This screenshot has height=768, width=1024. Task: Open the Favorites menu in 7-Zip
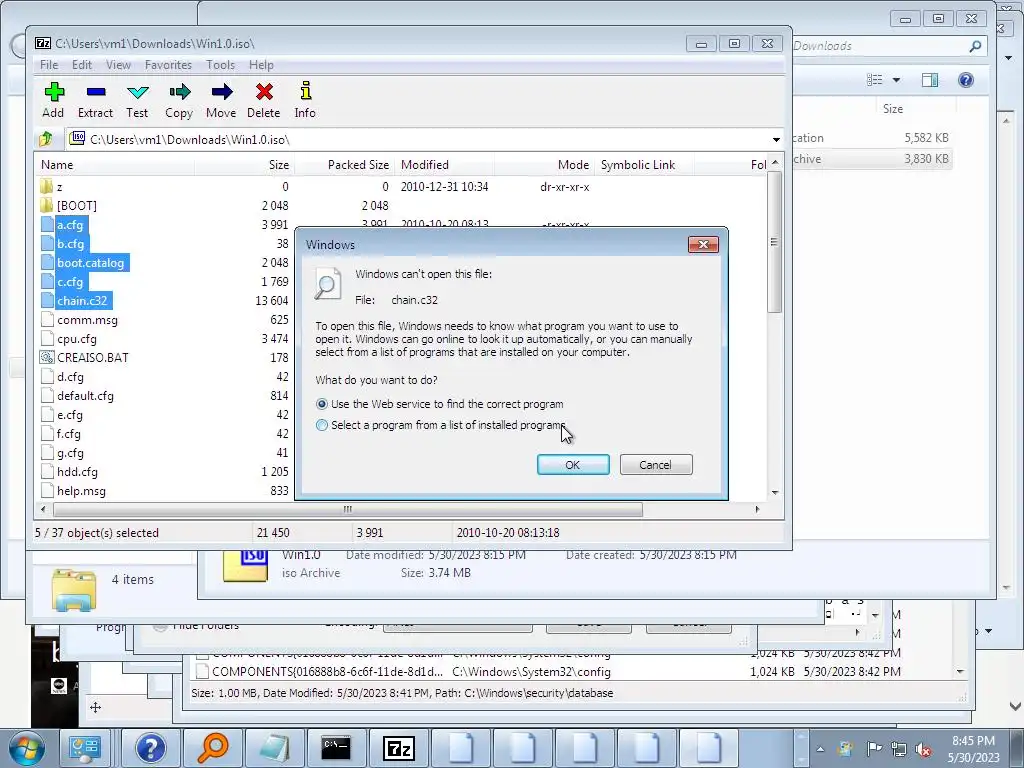[168, 65]
